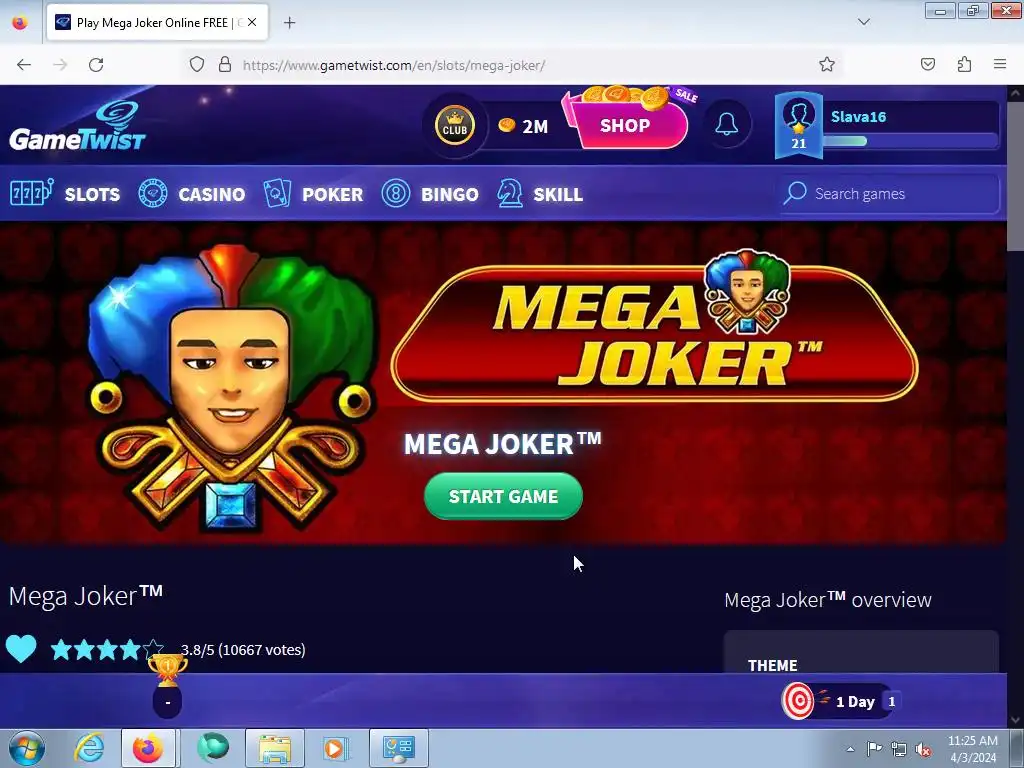Viewport: 1024px width, 768px height.
Task: Reload the page
Action: [x=96, y=64]
